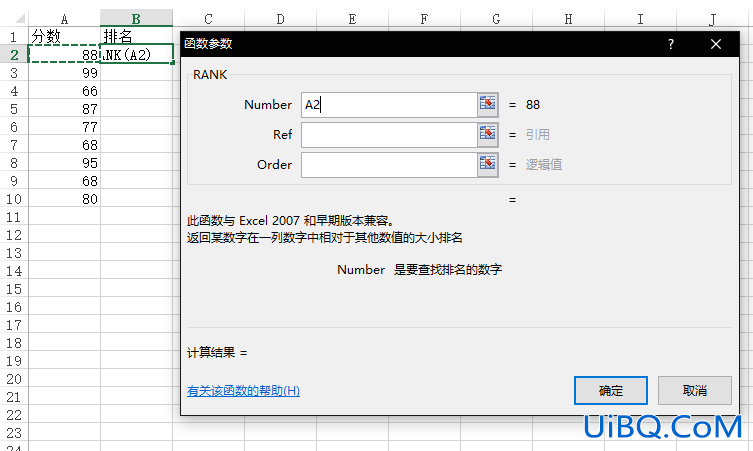This screenshot has height=451, width=753.
Task: Click cell B1 containing 排名
Action: pyautogui.click(x=136, y=37)
